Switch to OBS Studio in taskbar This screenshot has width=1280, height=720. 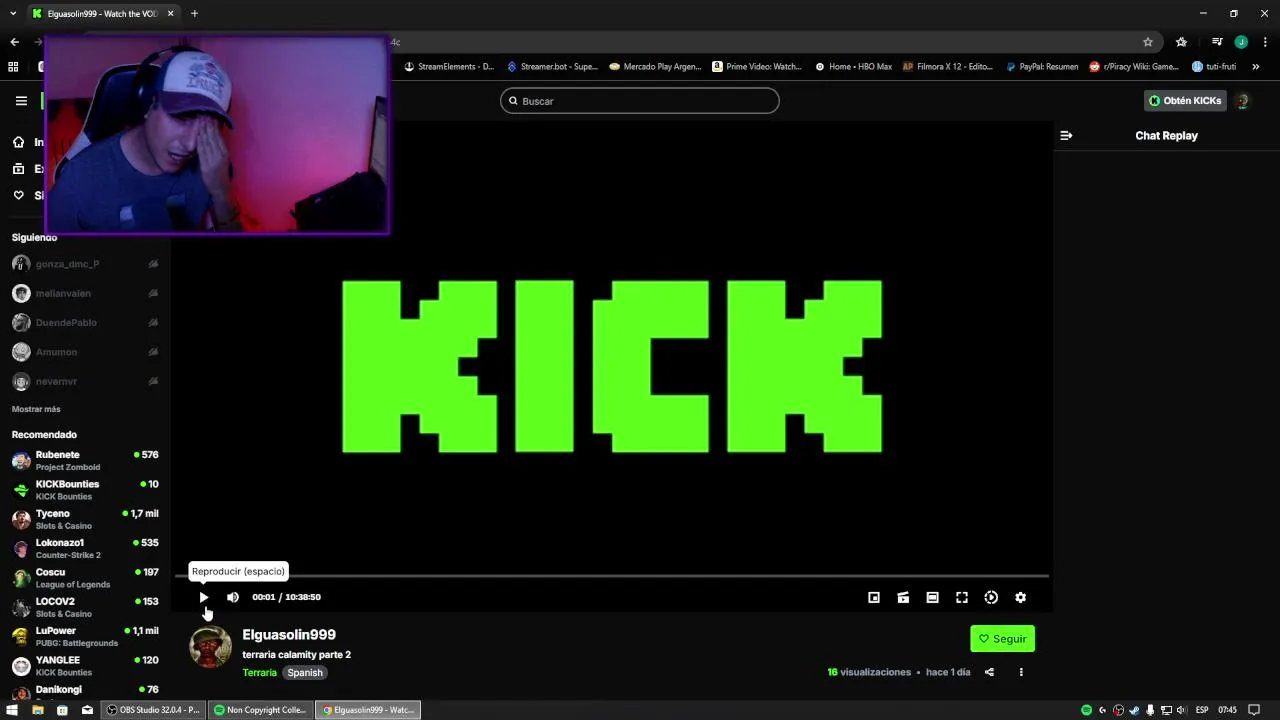click(153, 710)
